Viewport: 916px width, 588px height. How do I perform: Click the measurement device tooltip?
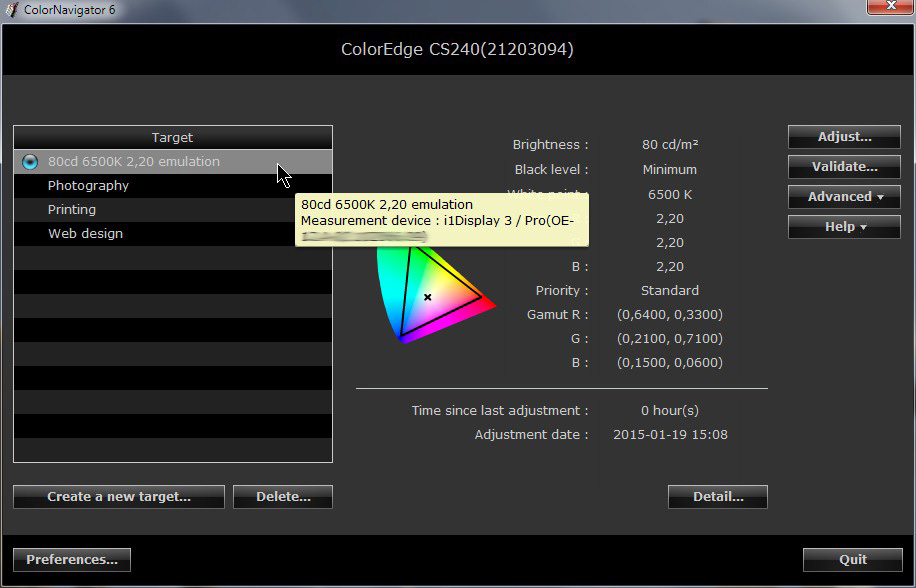coord(442,220)
